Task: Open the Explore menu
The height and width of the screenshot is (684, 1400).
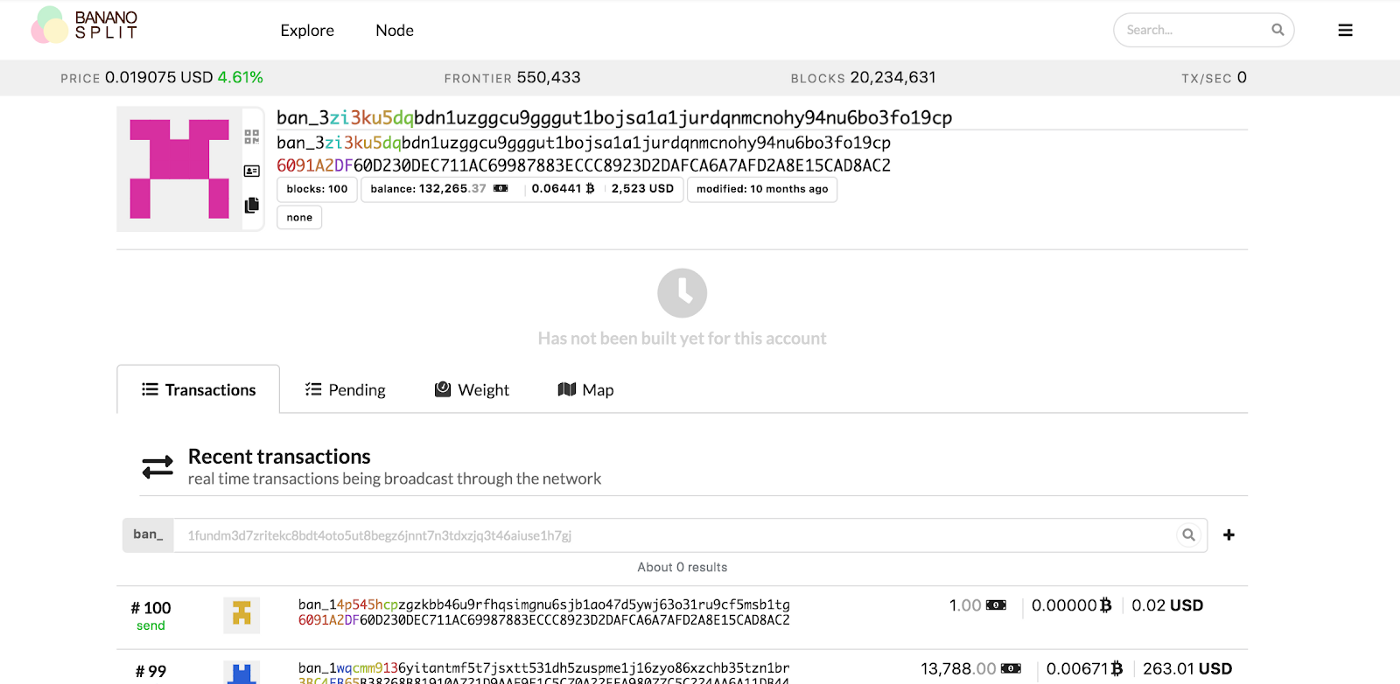Action: (307, 30)
